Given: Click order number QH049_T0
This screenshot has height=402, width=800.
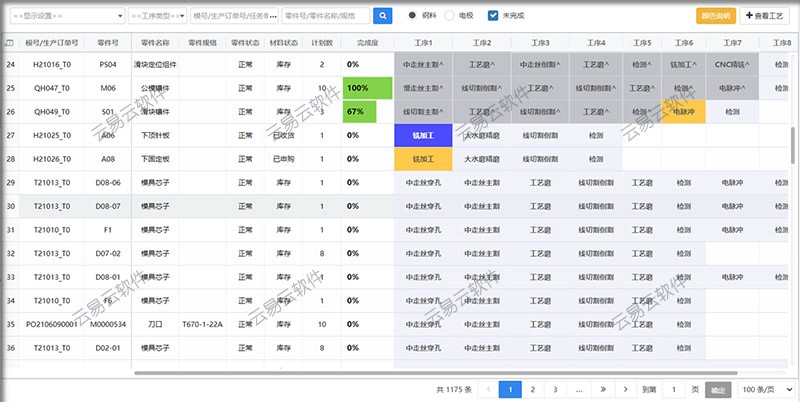Looking at the screenshot, I should pos(52,112).
